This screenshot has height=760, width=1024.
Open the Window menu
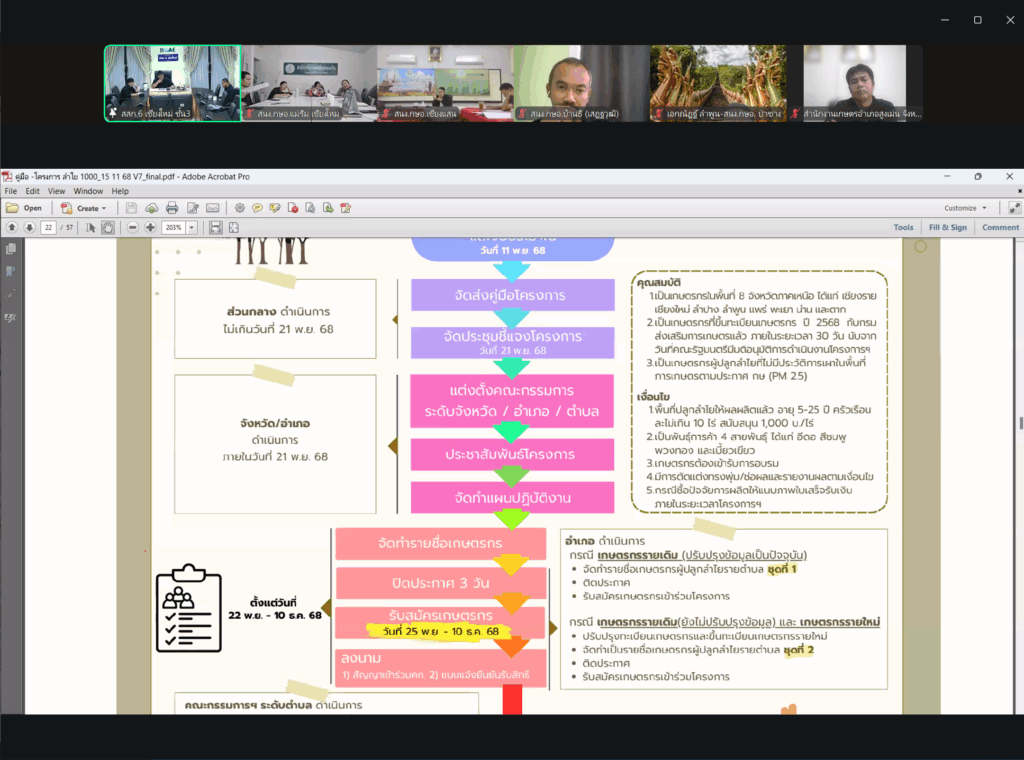[88, 191]
